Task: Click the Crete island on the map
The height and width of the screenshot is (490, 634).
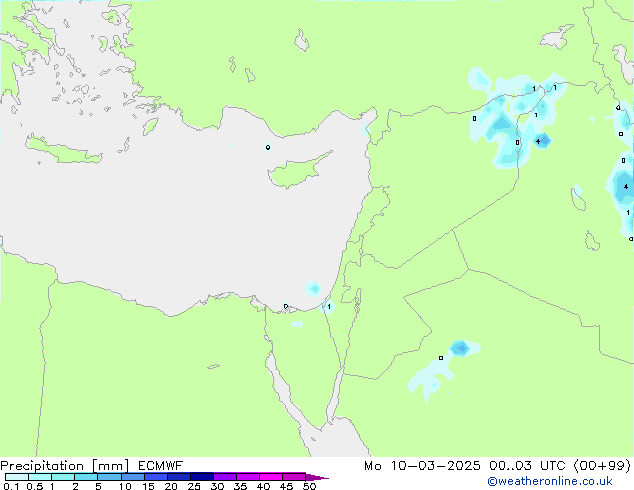Action: coord(63,152)
